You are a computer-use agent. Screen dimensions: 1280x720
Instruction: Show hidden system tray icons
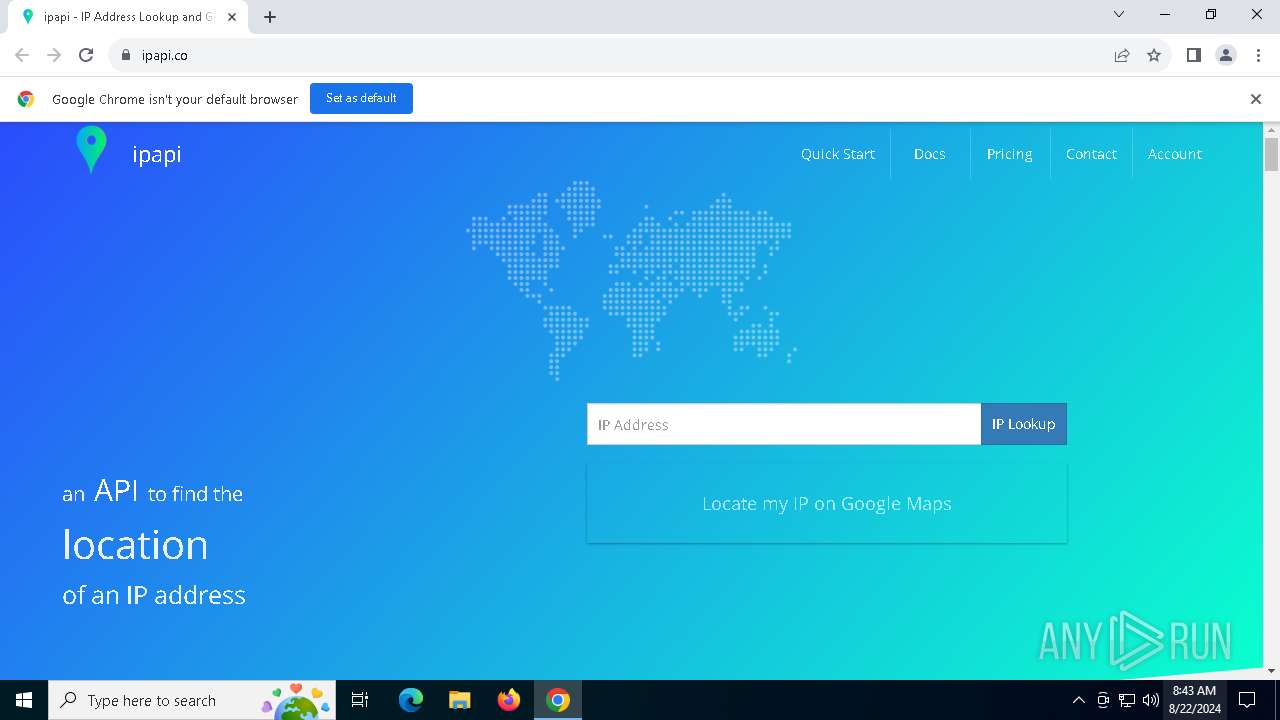pyautogui.click(x=1078, y=700)
